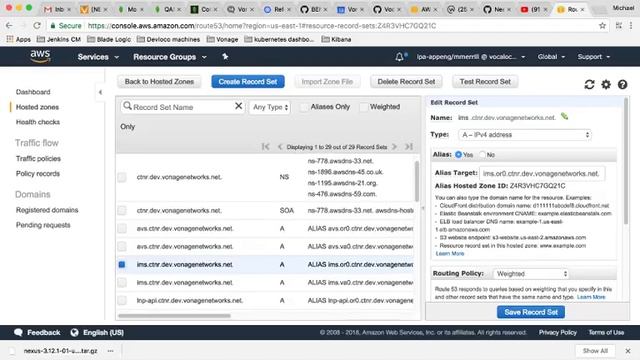Open the Routing Policy dropdown
Screen dimensions: 640x360
[x=530, y=273]
